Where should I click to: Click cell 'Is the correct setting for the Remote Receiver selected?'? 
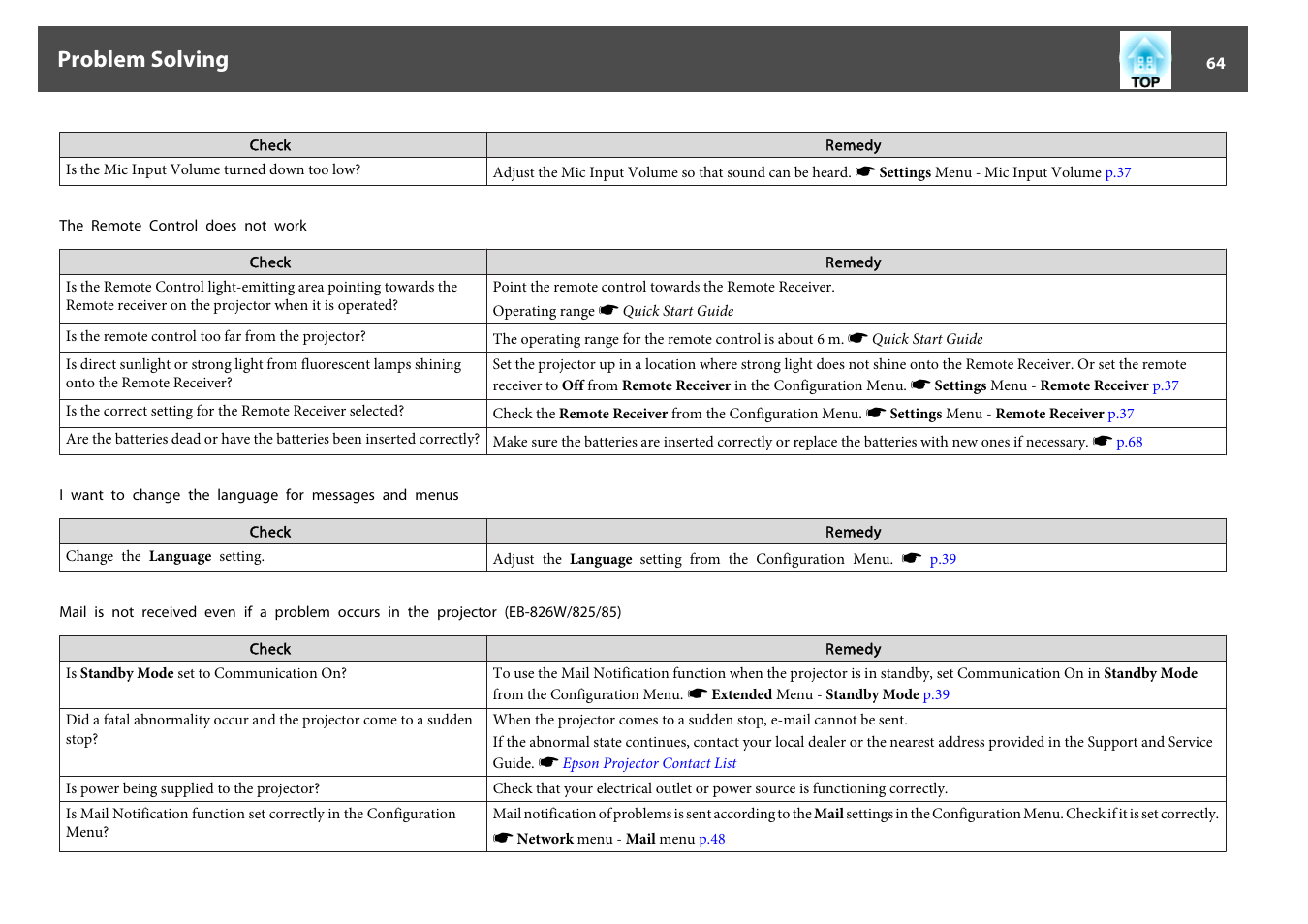click(273, 413)
